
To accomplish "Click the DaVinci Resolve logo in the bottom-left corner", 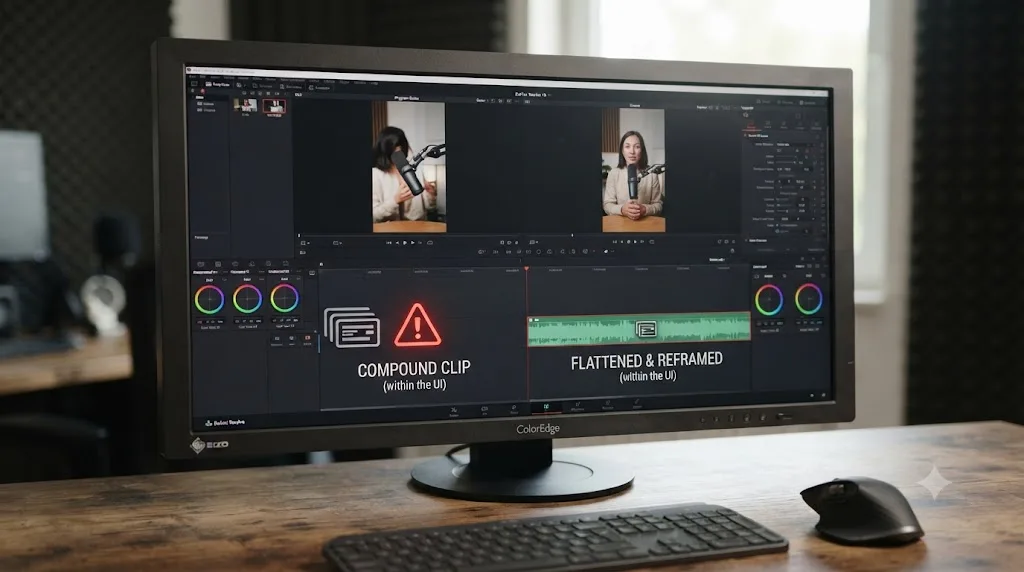I will click(x=209, y=422).
